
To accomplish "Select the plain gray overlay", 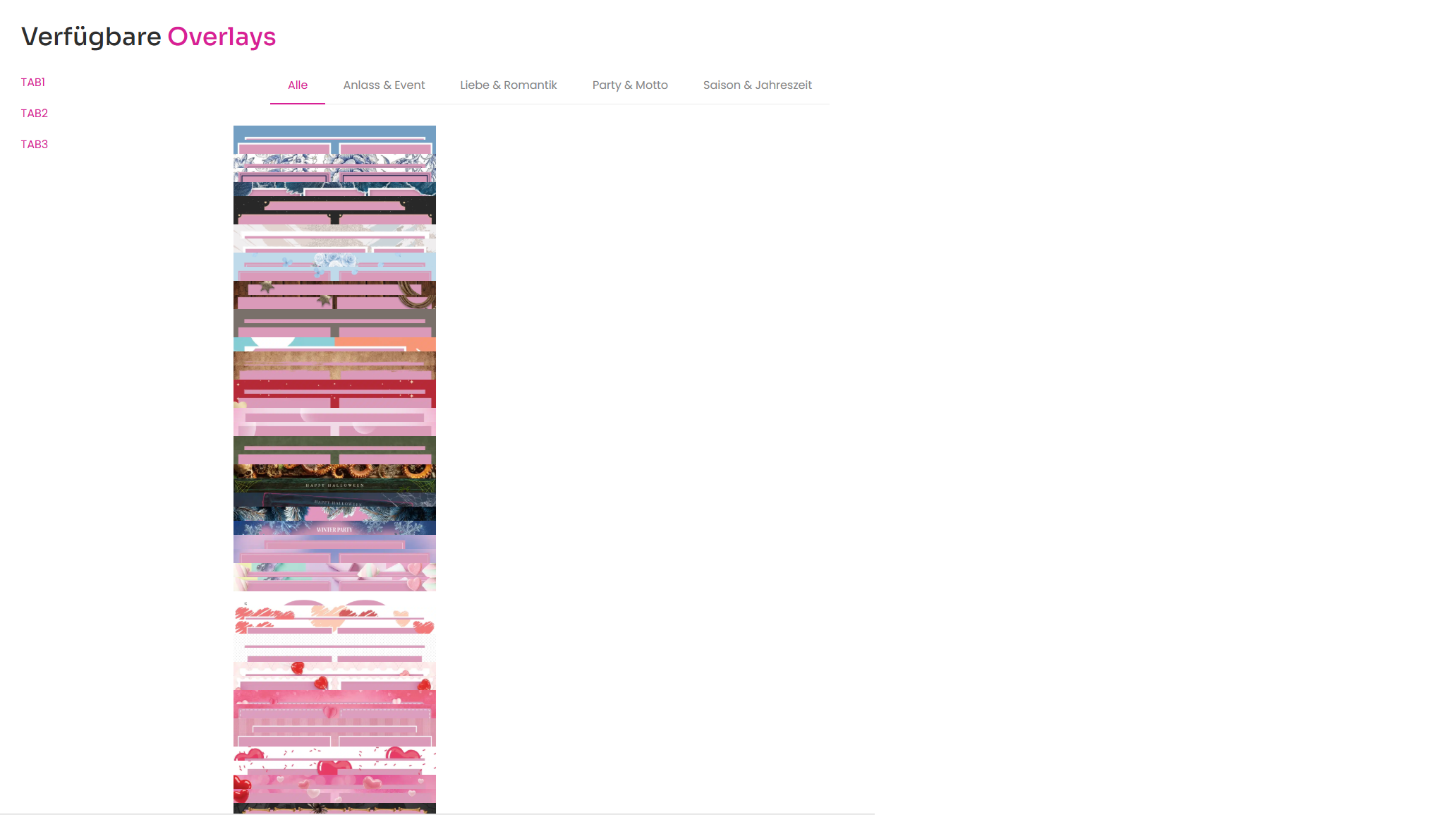I will pos(334,322).
